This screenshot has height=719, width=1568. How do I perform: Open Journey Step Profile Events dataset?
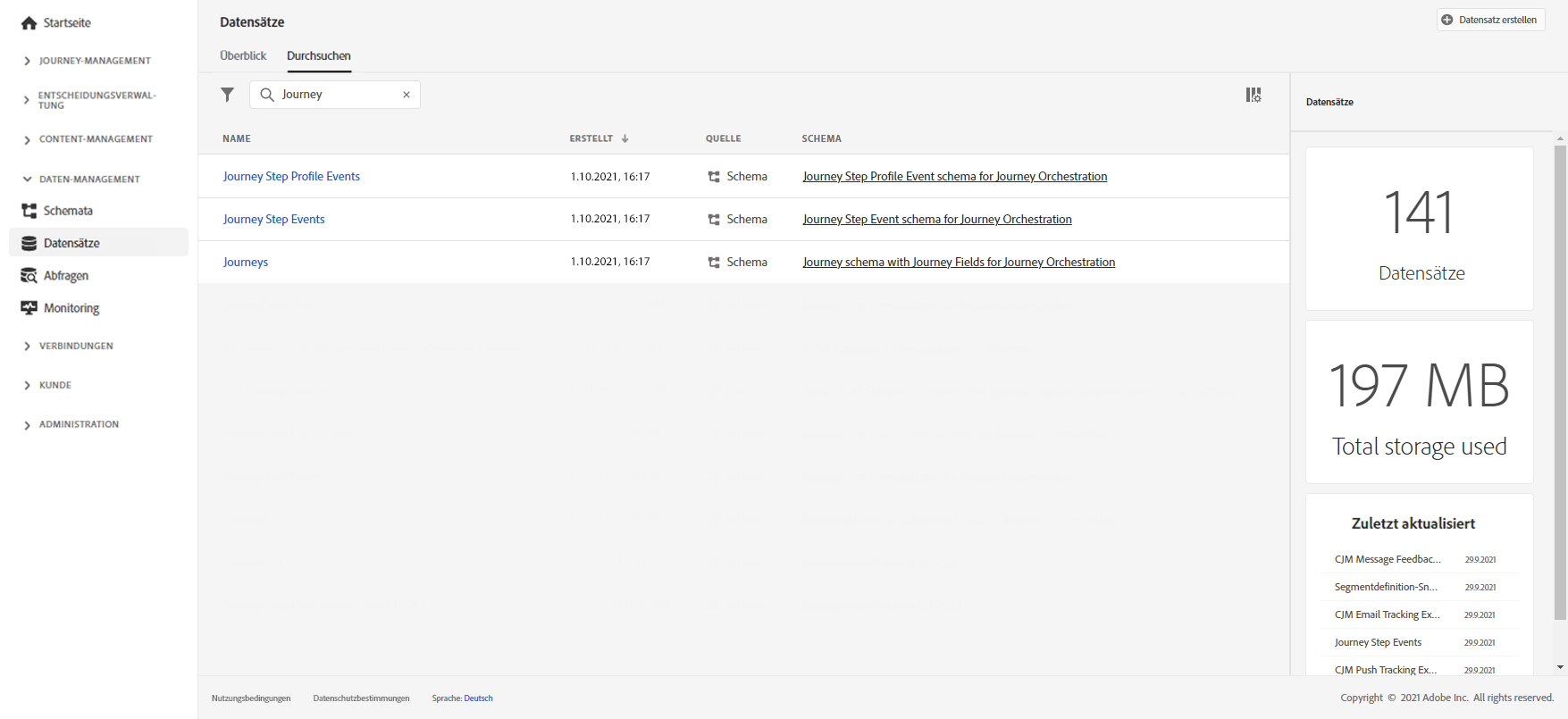coord(291,177)
